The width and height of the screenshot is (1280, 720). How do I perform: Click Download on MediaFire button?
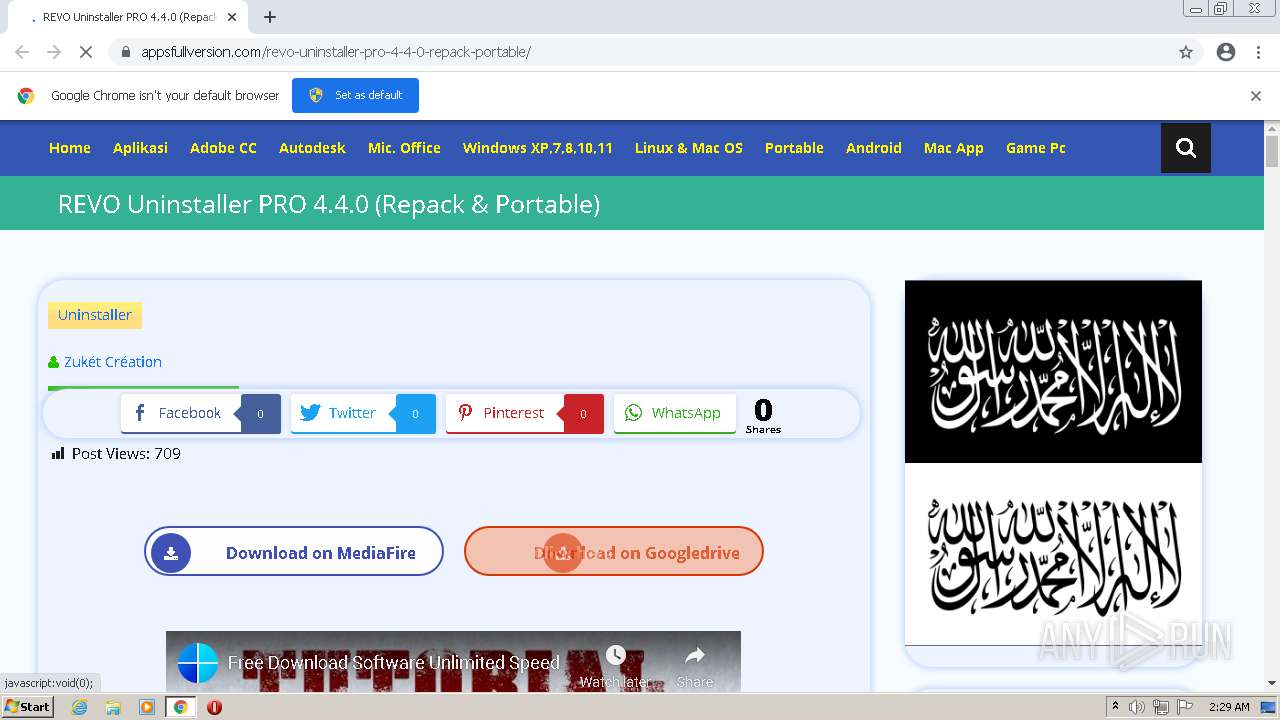pyautogui.click(x=294, y=552)
